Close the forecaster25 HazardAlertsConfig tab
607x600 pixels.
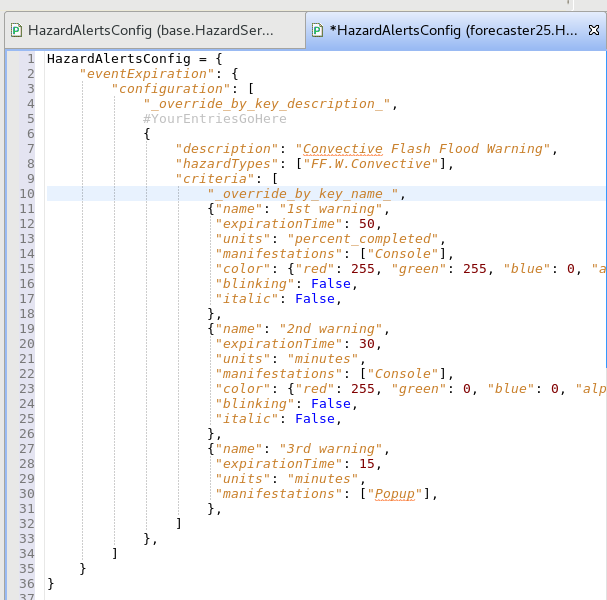tap(594, 30)
